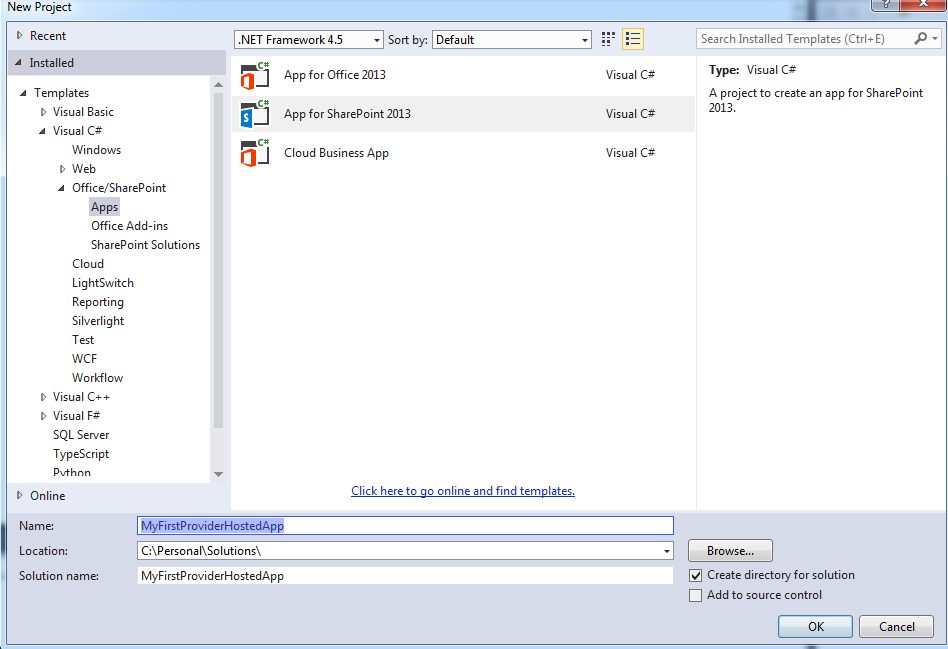
Task: Expand the Visual C++ node arrow
Action: tap(43, 397)
